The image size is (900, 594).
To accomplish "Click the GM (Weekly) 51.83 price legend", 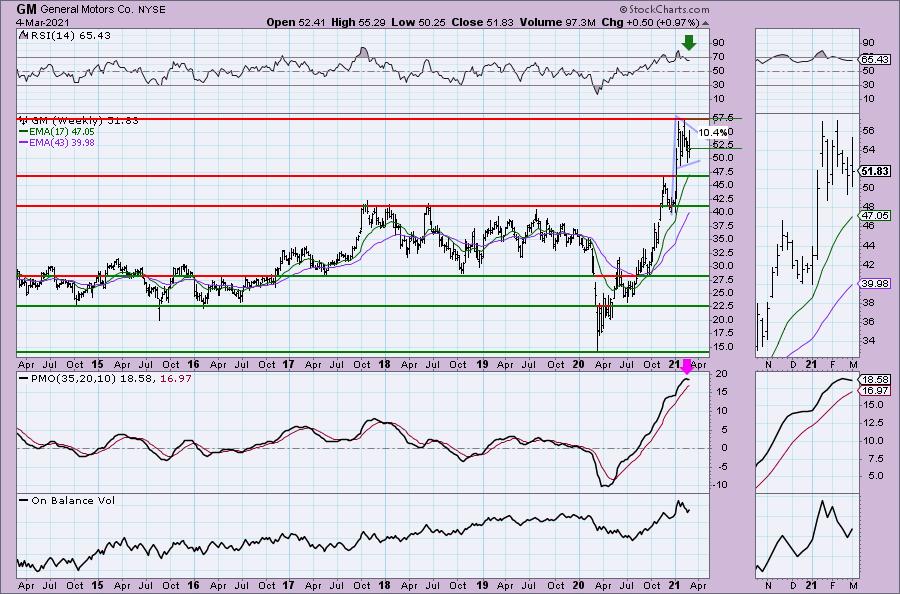I will click(x=84, y=121).
